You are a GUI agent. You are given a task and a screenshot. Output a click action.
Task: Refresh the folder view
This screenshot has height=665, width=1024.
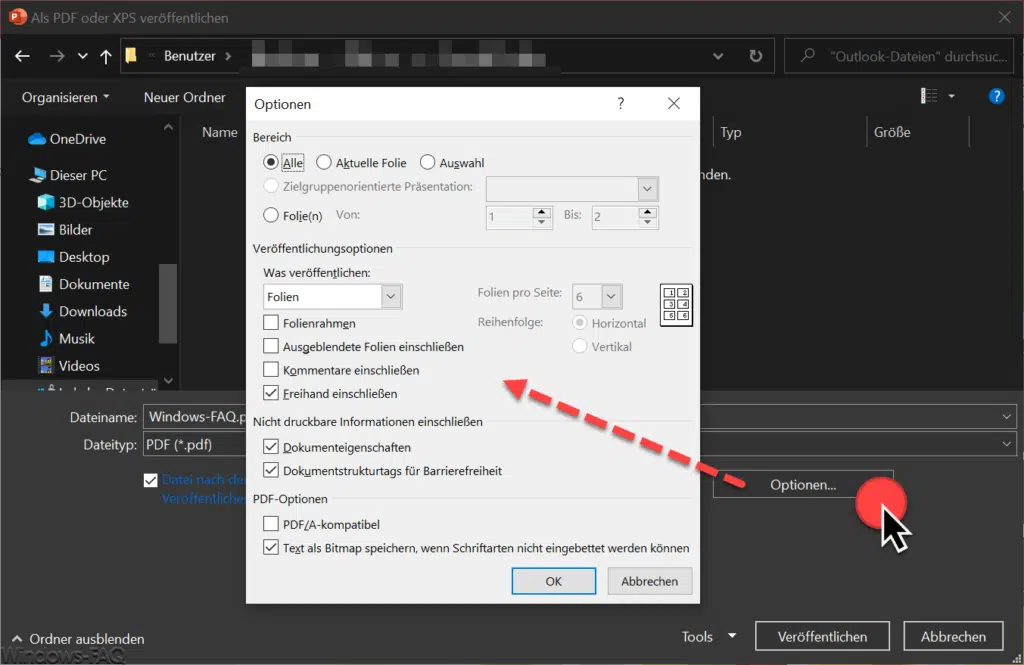pos(755,57)
